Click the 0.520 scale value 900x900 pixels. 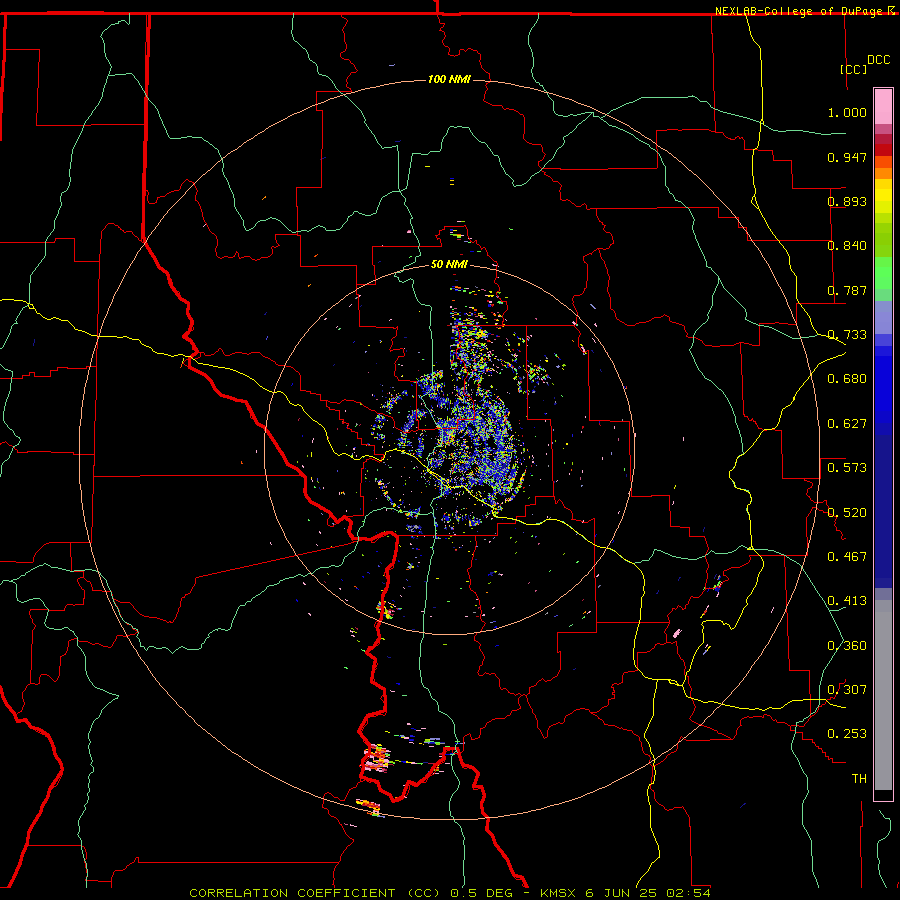847,513
